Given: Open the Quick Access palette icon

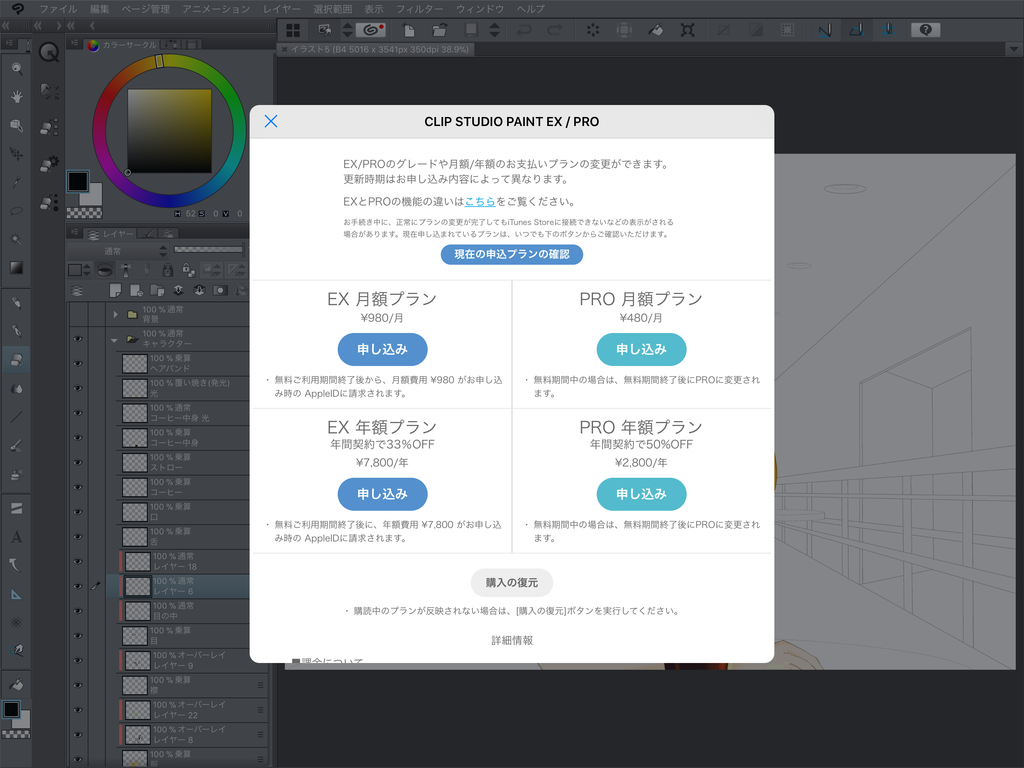Looking at the screenshot, I should (49, 52).
